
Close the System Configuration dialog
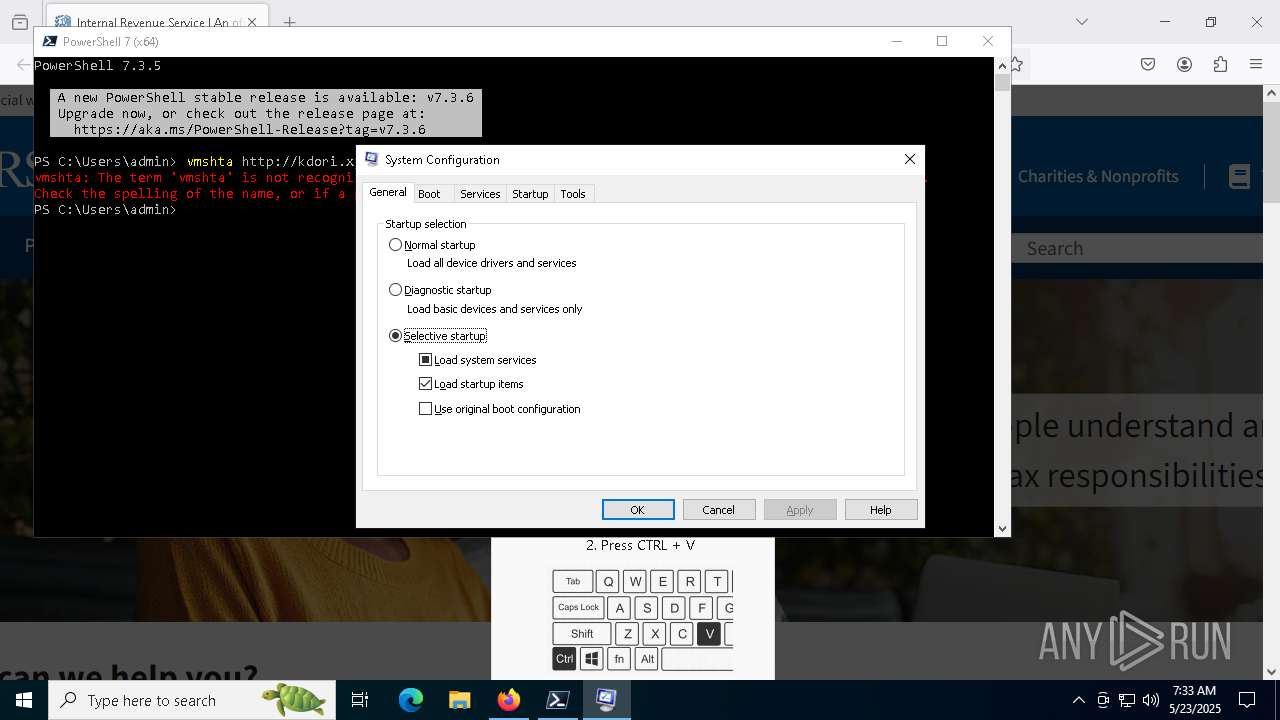910,159
